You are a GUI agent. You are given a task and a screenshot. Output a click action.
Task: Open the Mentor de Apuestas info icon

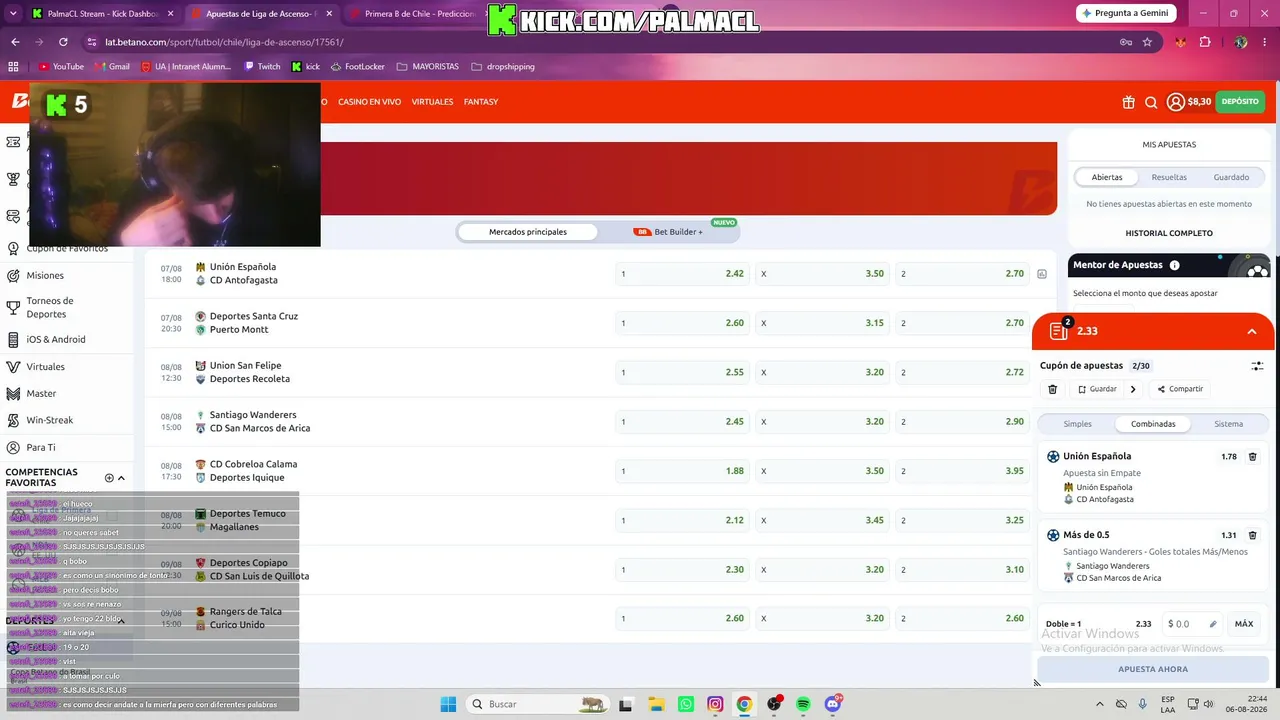click(1174, 265)
